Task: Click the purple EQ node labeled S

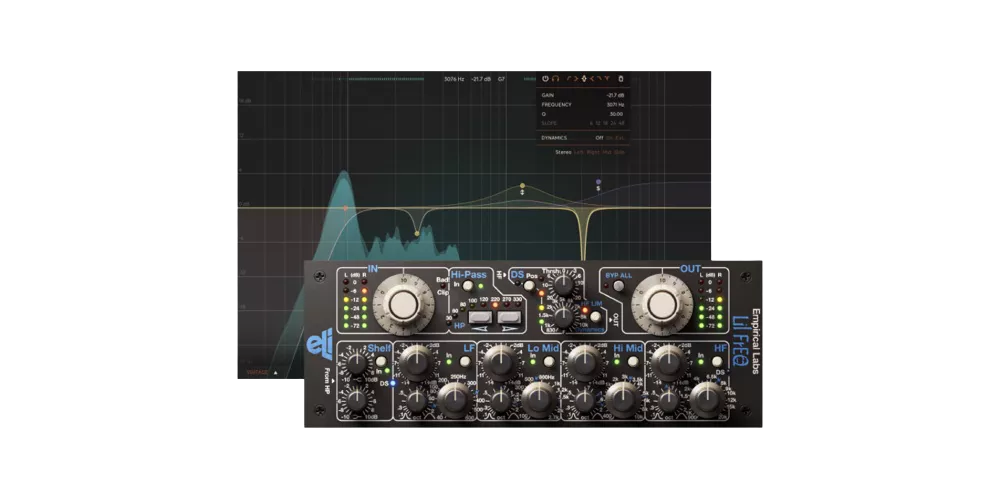Action: (598, 181)
